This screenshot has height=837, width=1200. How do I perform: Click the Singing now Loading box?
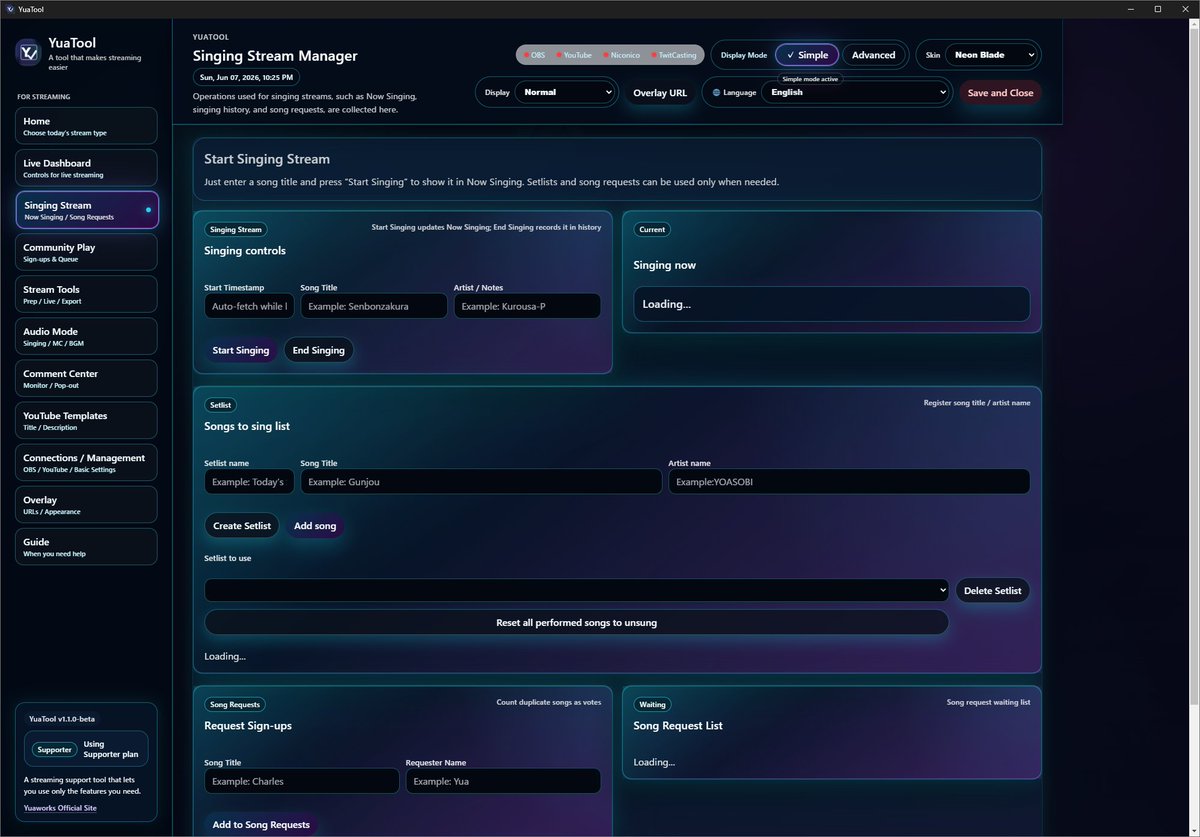pos(831,304)
